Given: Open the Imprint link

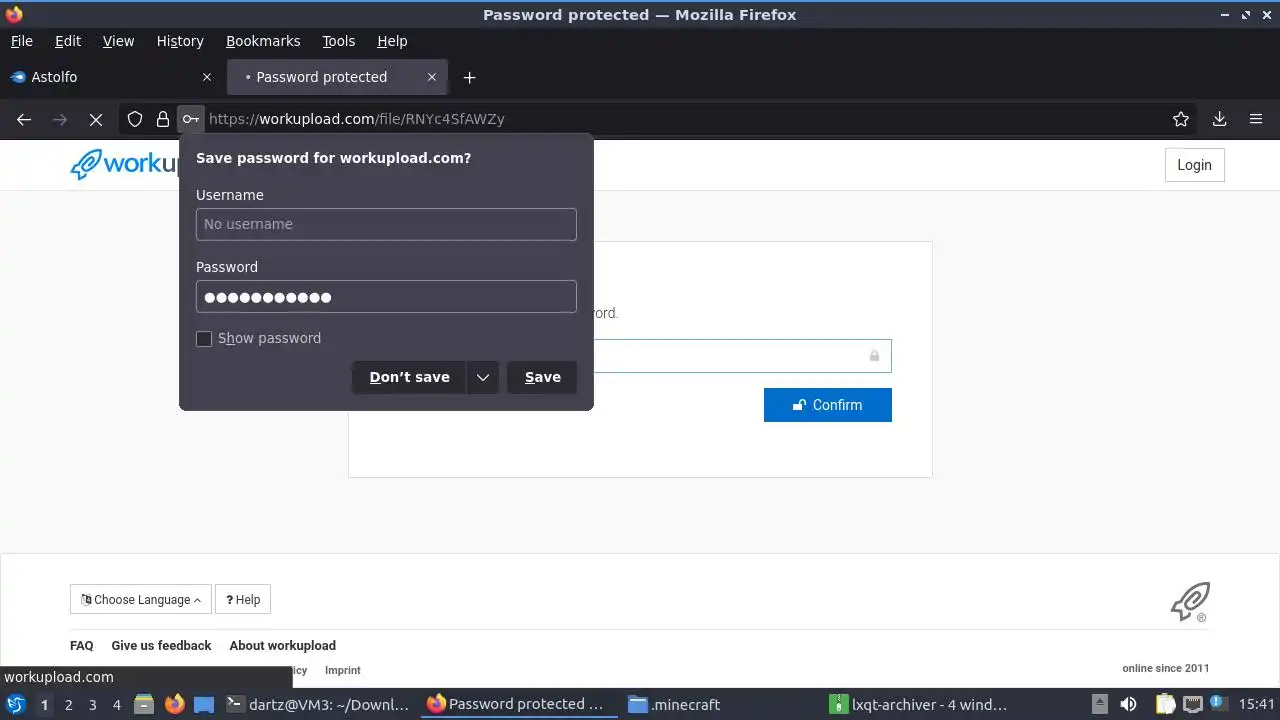Looking at the screenshot, I should click(343, 670).
